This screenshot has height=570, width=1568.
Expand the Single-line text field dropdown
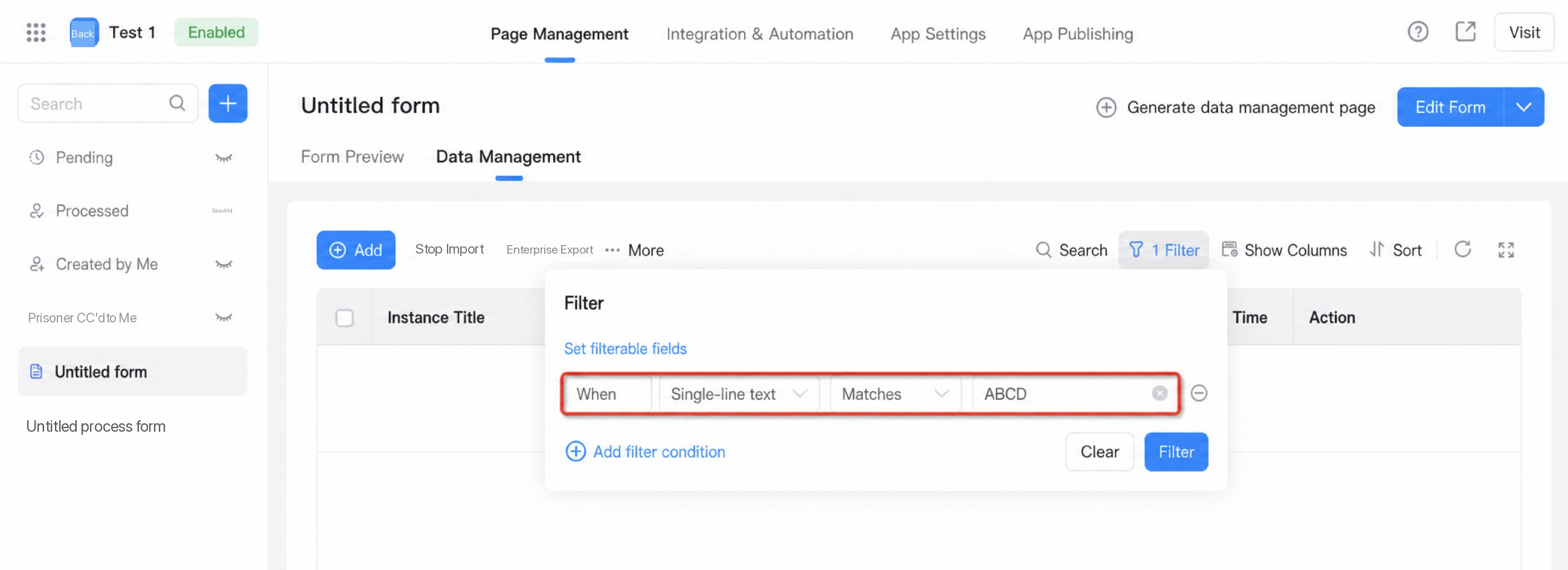(739, 394)
